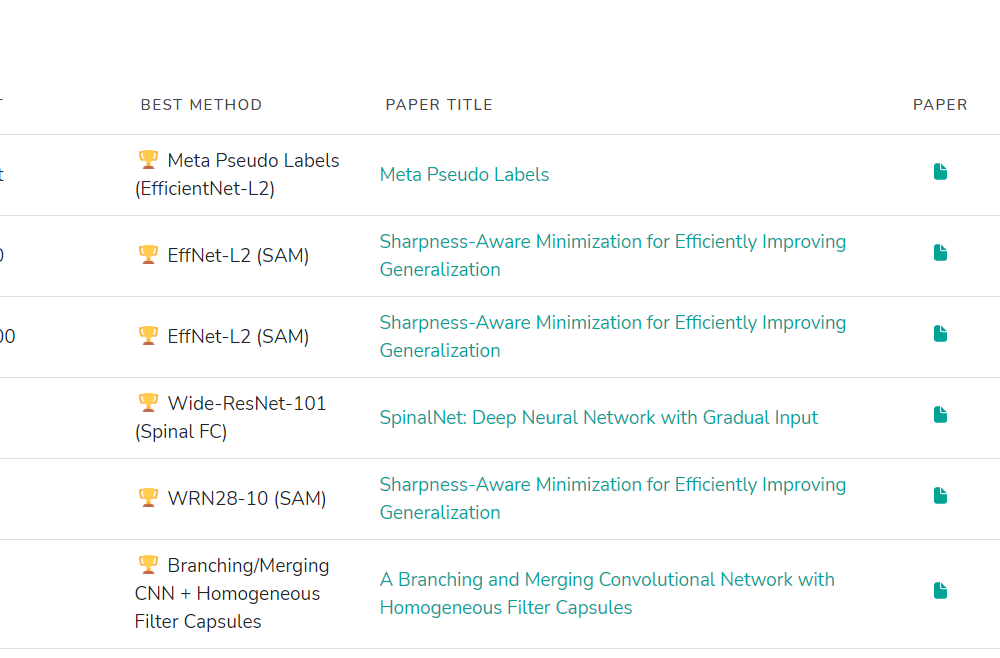Viewport: 1000px width, 658px height.
Task: Open the paper icon in the second EffNet-L2 (SAM) row
Action: (x=940, y=334)
